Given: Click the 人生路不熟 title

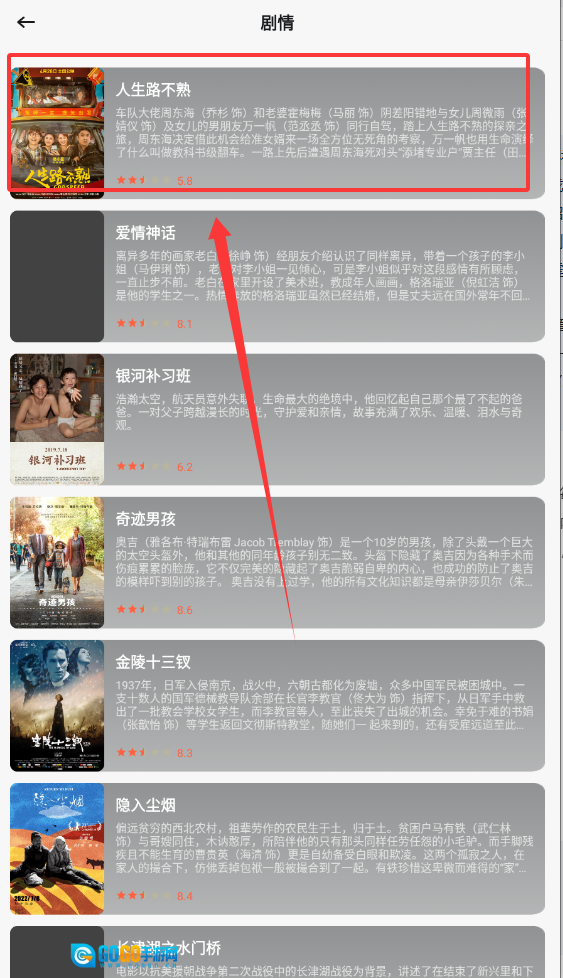Looking at the screenshot, I should point(153,90).
